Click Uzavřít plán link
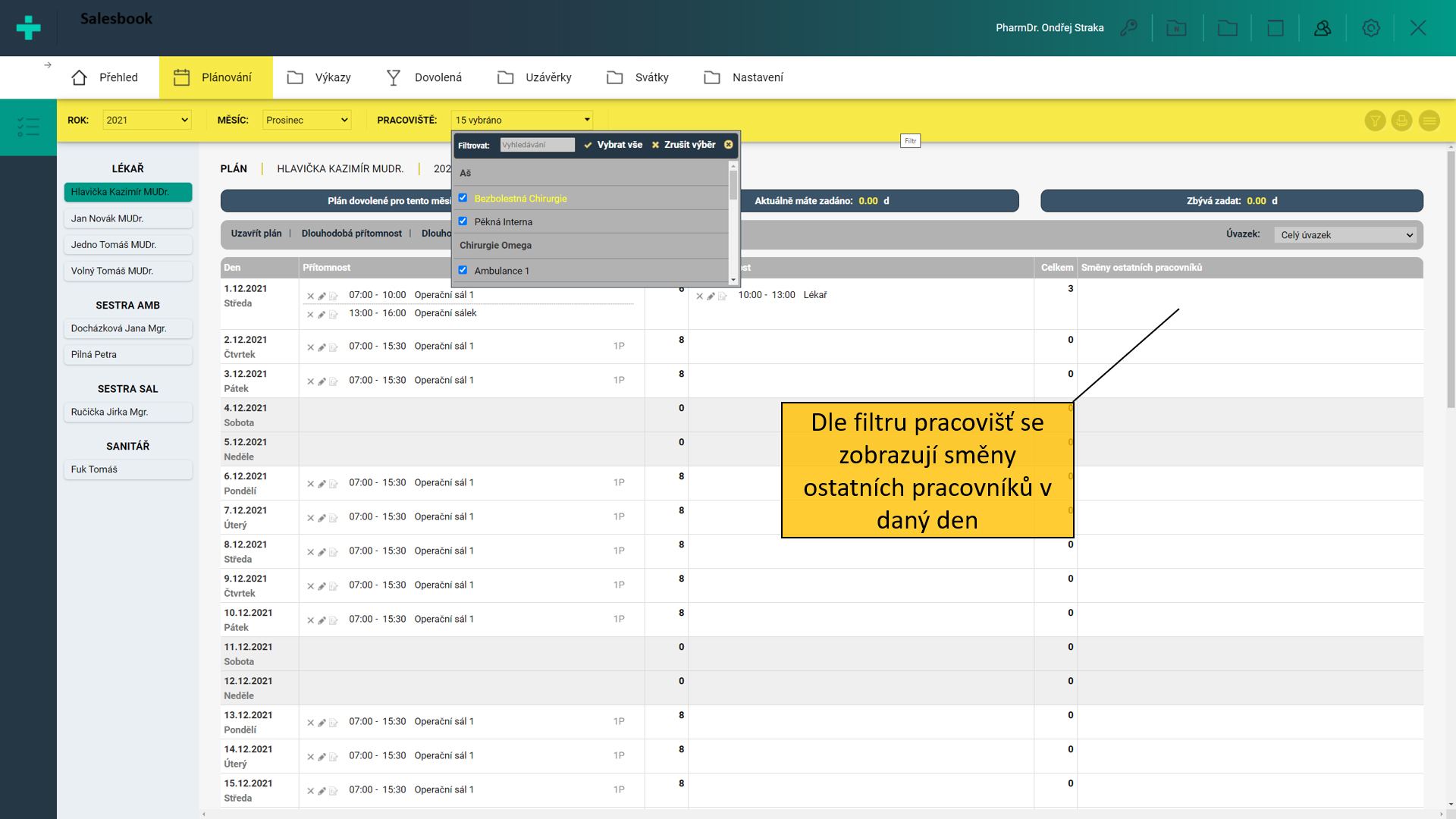1456x819 pixels. (x=256, y=234)
